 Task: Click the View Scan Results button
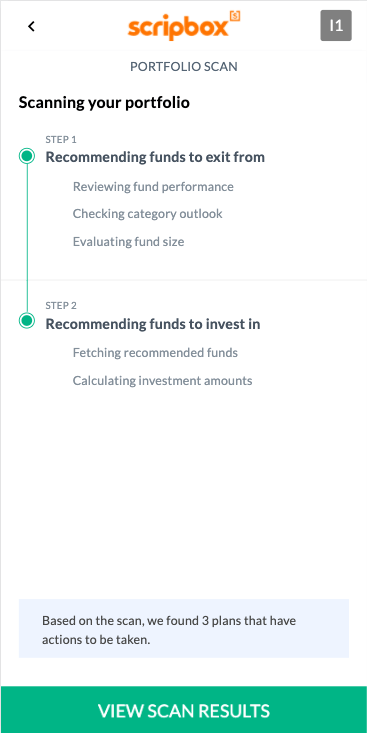click(x=184, y=710)
